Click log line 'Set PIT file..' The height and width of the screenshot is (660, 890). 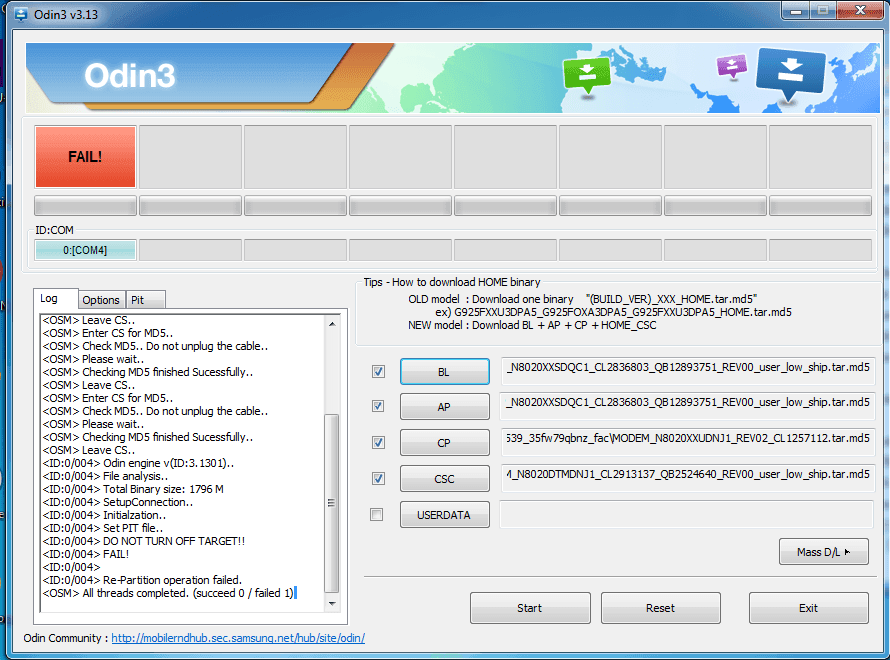(103, 528)
